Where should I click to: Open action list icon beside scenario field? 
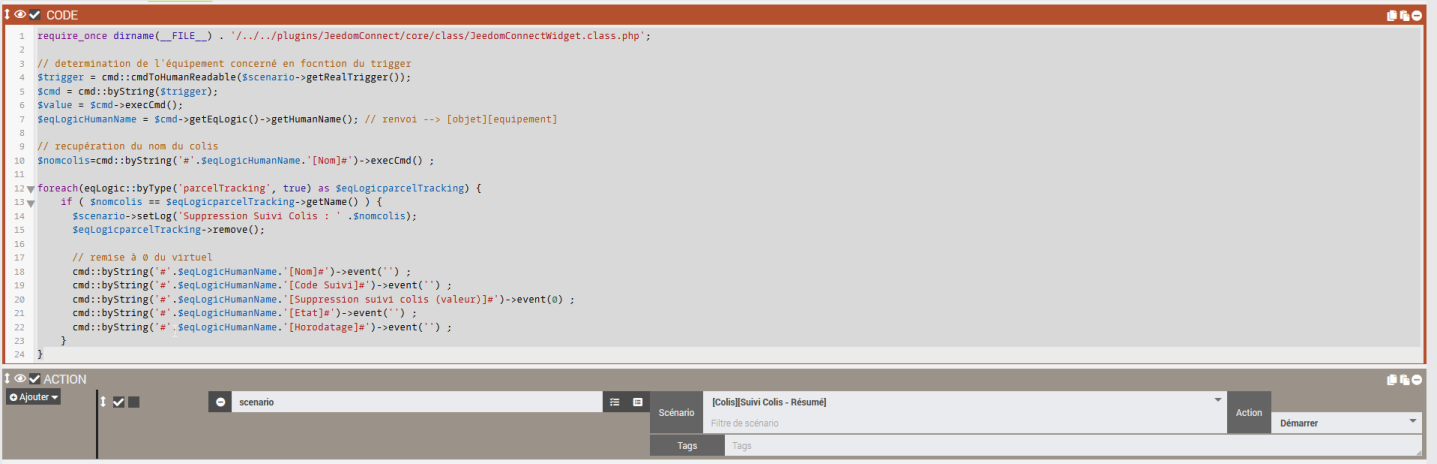[x=615, y=402]
